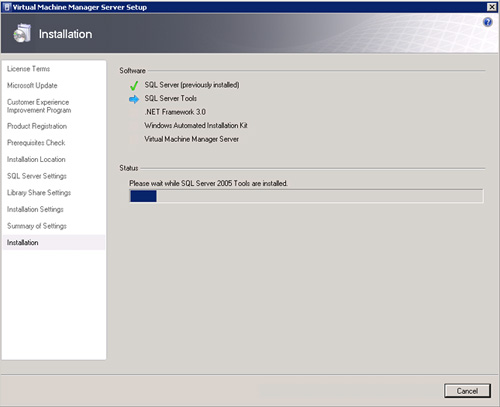Open the Prerequisites Check step
This screenshot has width=500, height=407.
pos(36,143)
